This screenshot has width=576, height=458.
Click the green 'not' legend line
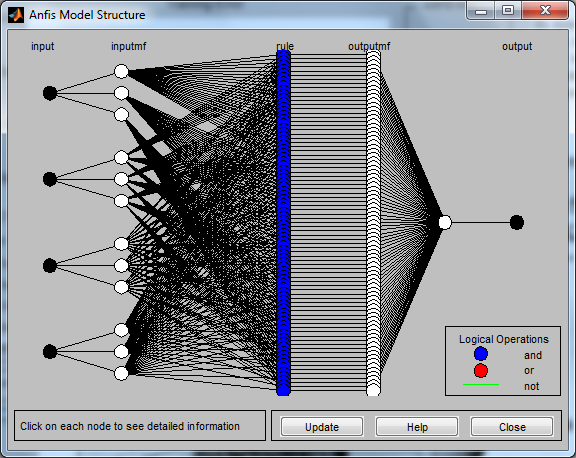click(x=481, y=385)
